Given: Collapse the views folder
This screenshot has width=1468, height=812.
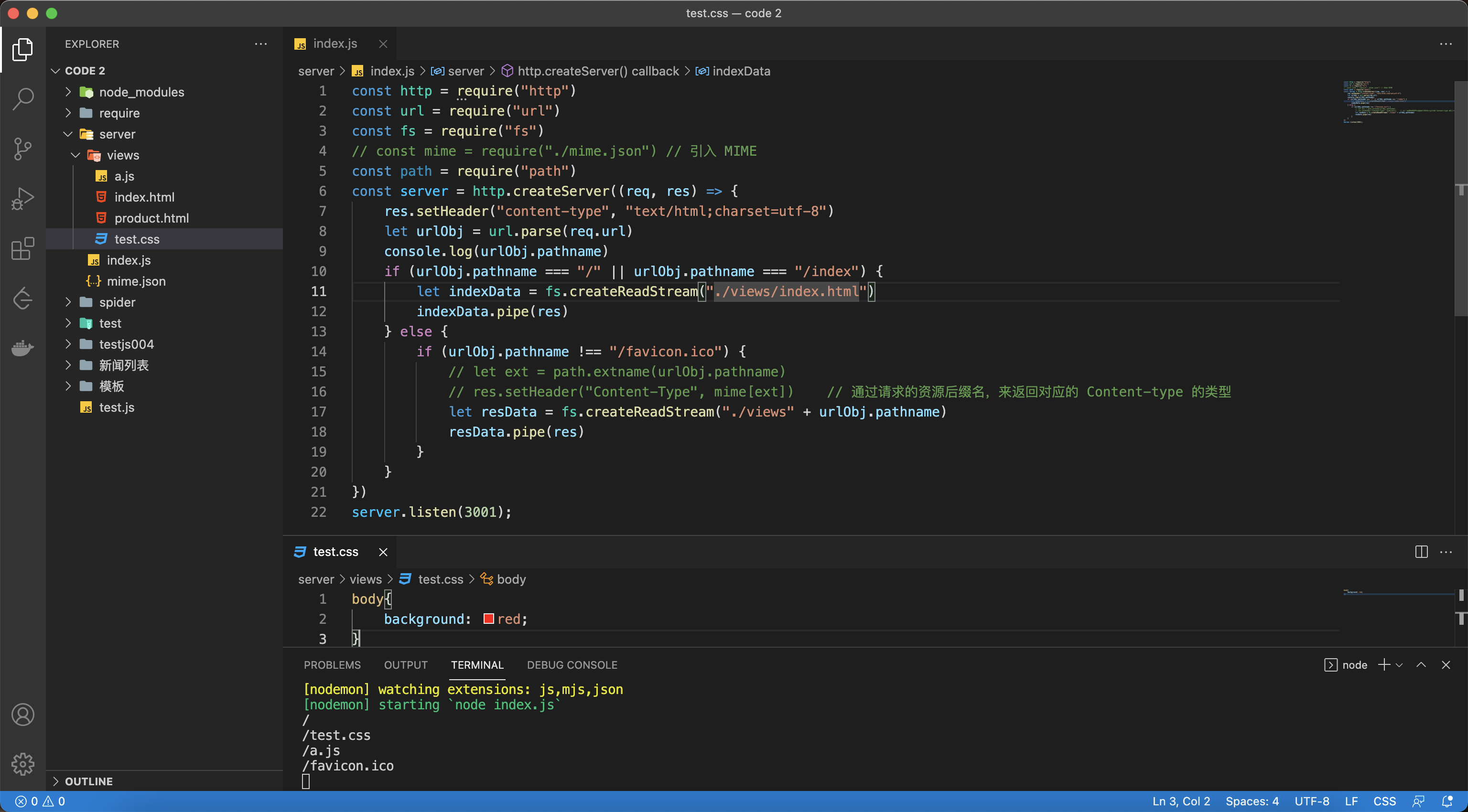Looking at the screenshot, I should [x=75, y=155].
